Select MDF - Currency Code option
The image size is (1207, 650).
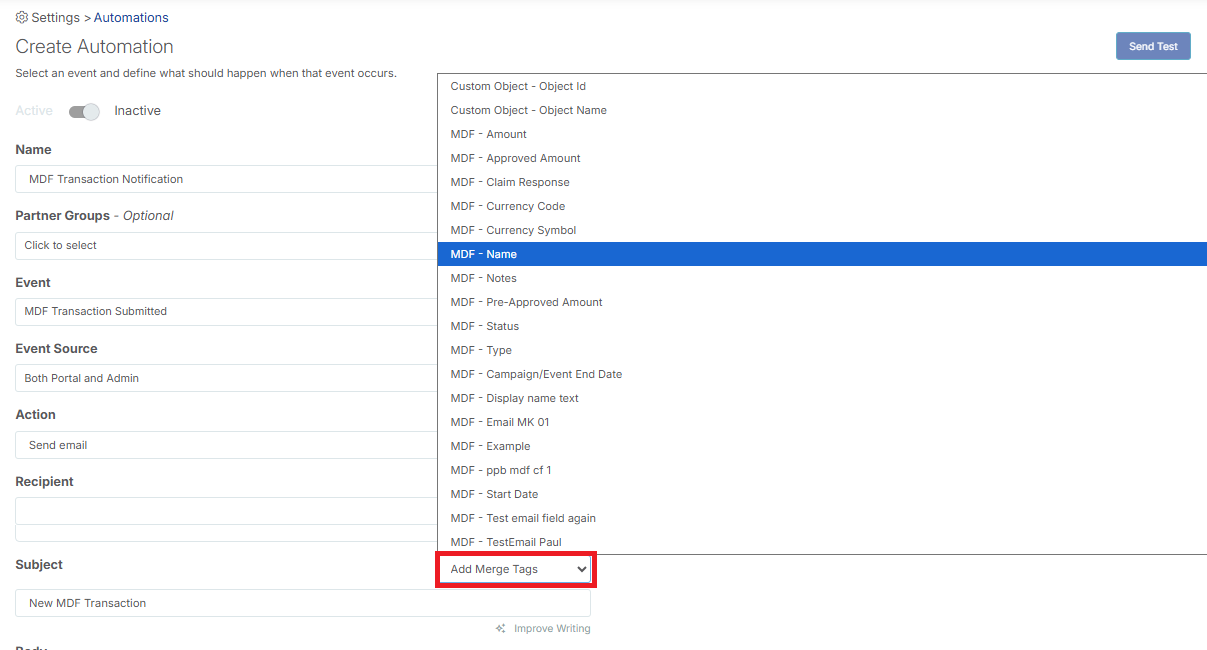pos(822,206)
